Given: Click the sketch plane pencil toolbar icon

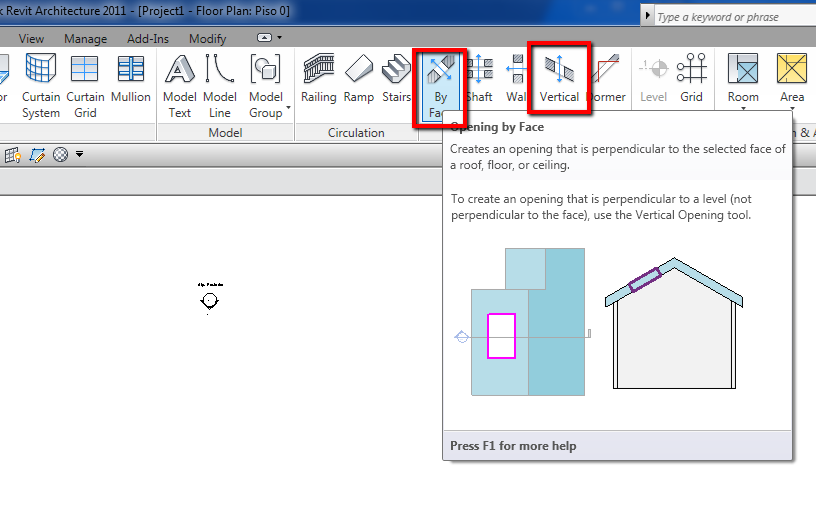Looking at the screenshot, I should click(37, 155).
